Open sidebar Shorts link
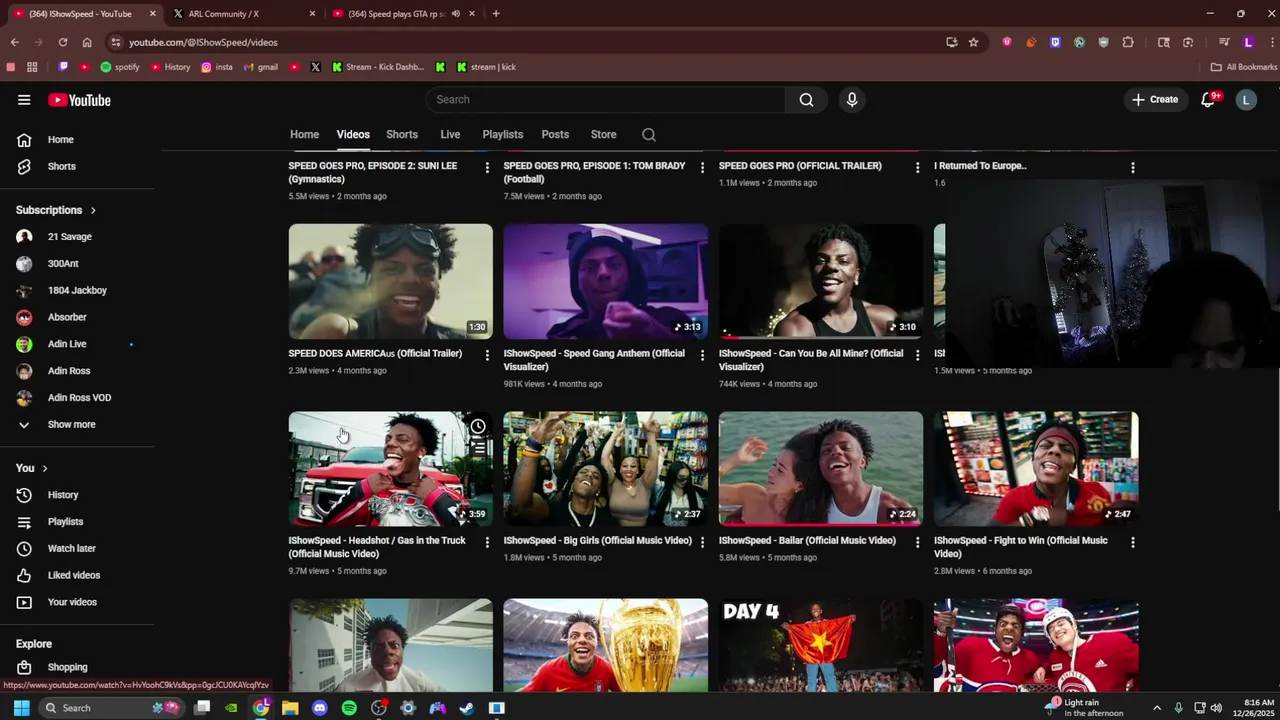The image size is (1280, 720). [x=61, y=167]
